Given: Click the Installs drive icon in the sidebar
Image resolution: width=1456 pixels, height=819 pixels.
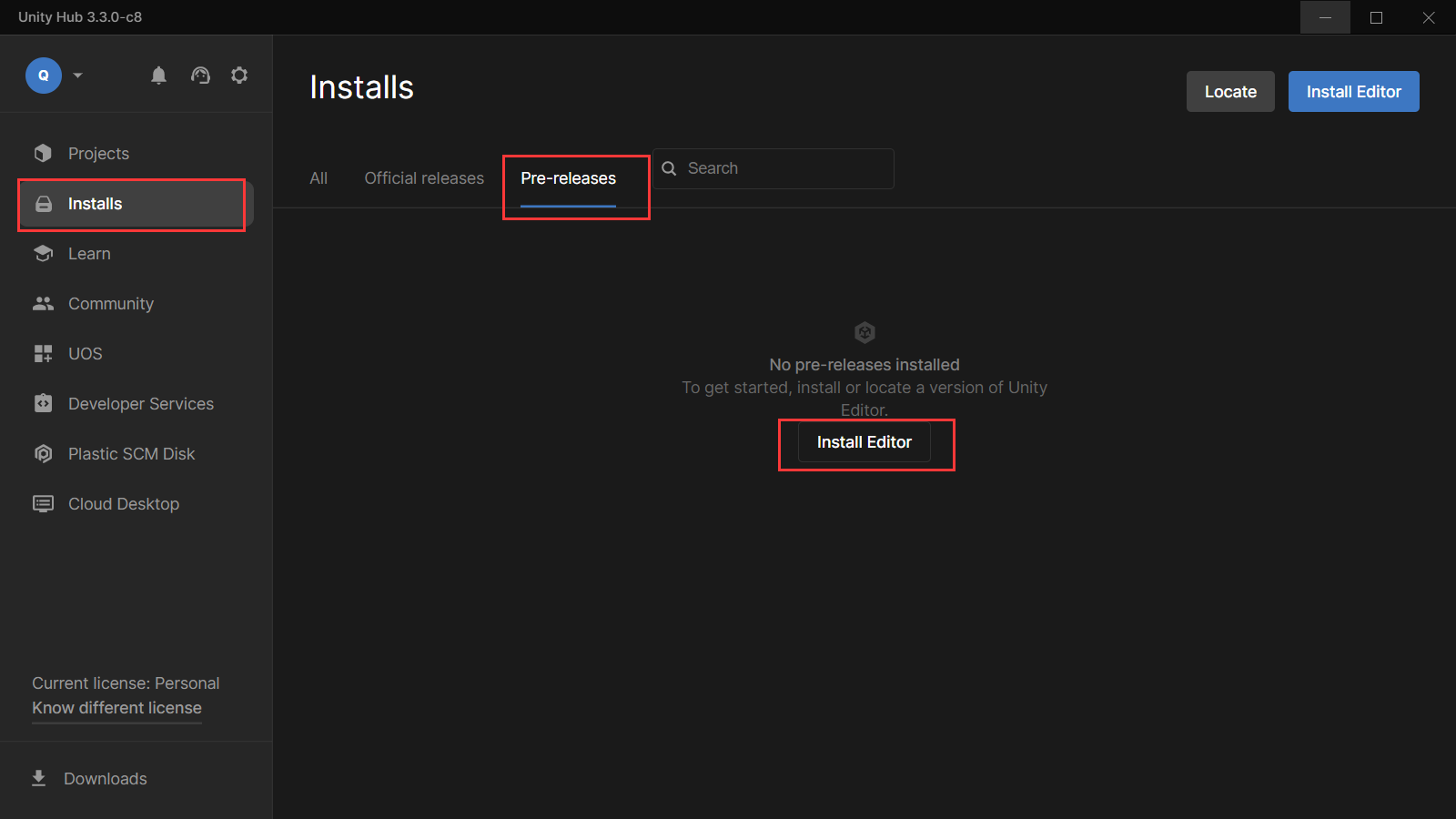Looking at the screenshot, I should 43,204.
